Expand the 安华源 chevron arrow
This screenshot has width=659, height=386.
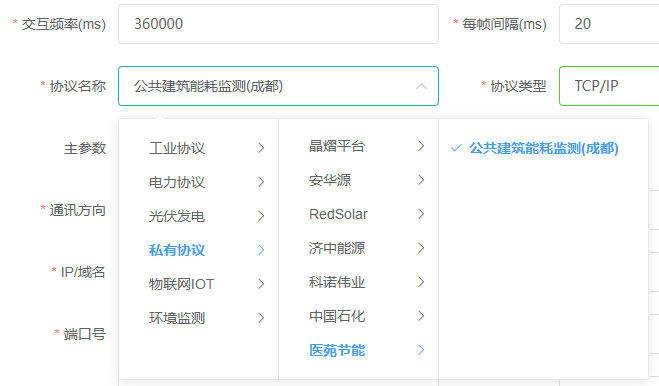point(421,180)
